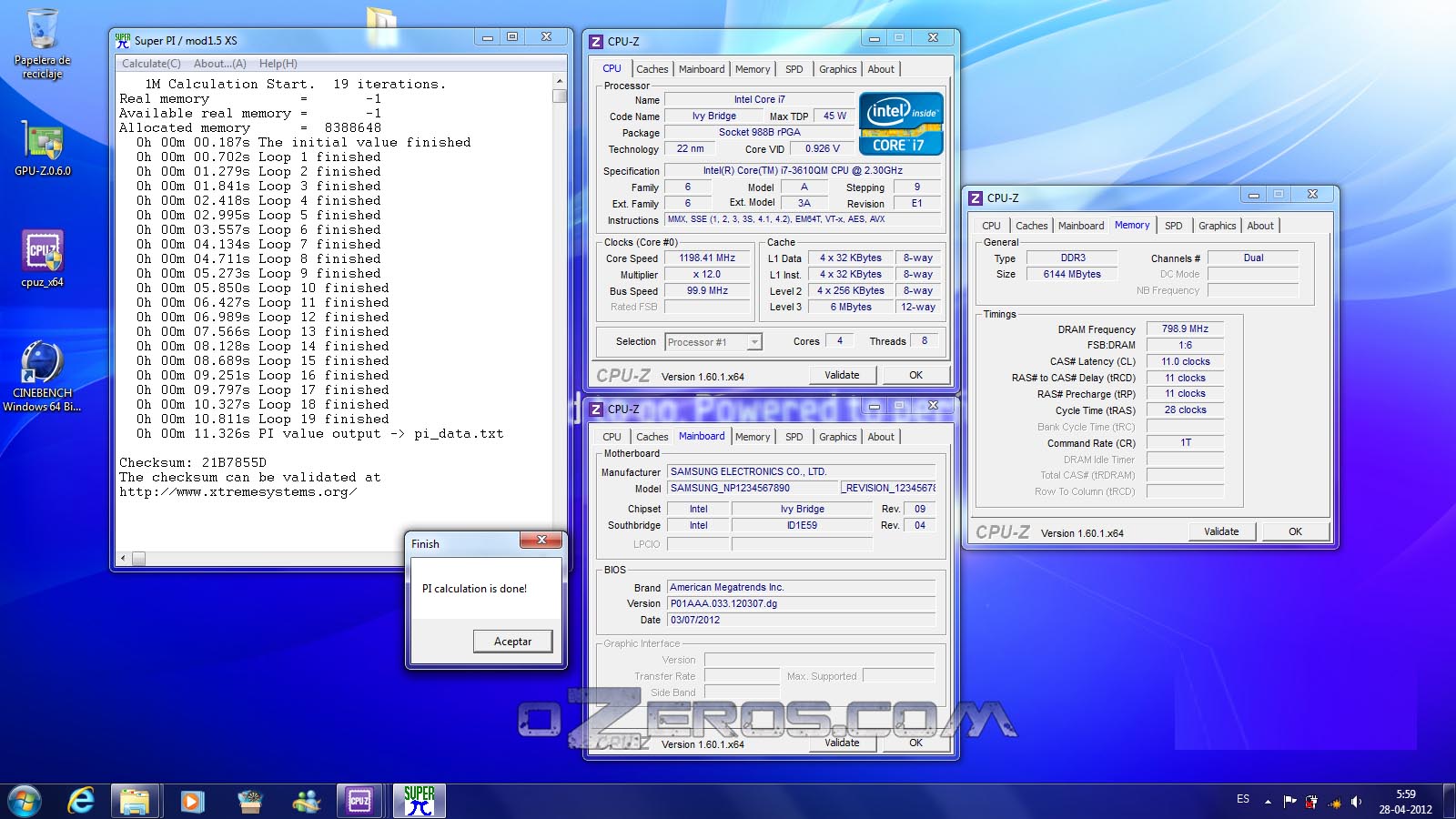The image size is (1456, 819).
Task: Click the Memory Size value 6144 MBytes
Action: [1072, 275]
